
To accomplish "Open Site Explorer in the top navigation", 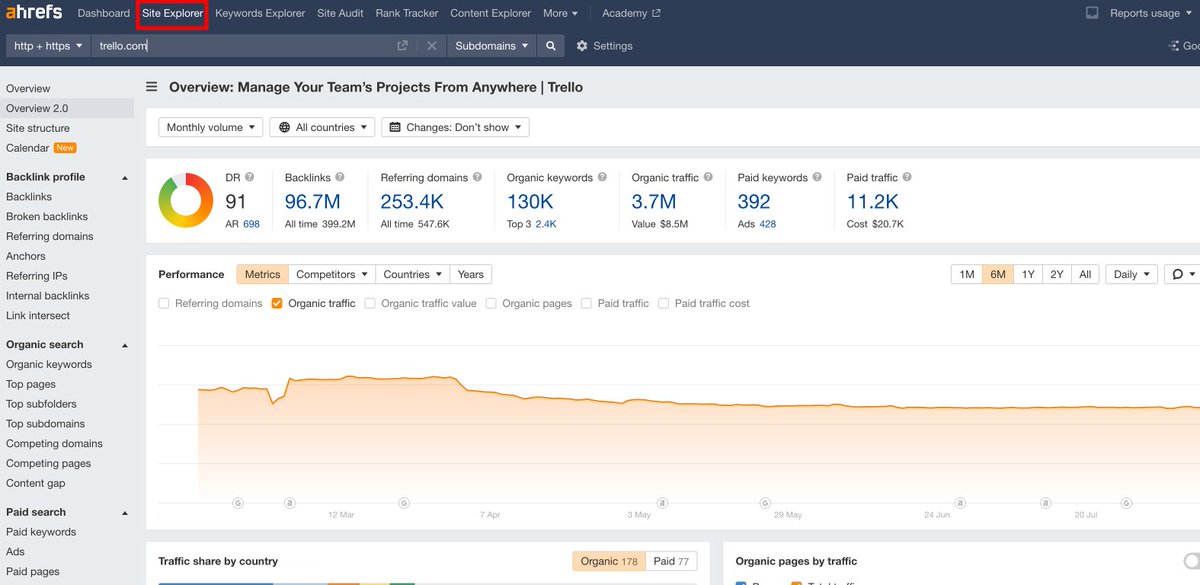I will (x=172, y=13).
